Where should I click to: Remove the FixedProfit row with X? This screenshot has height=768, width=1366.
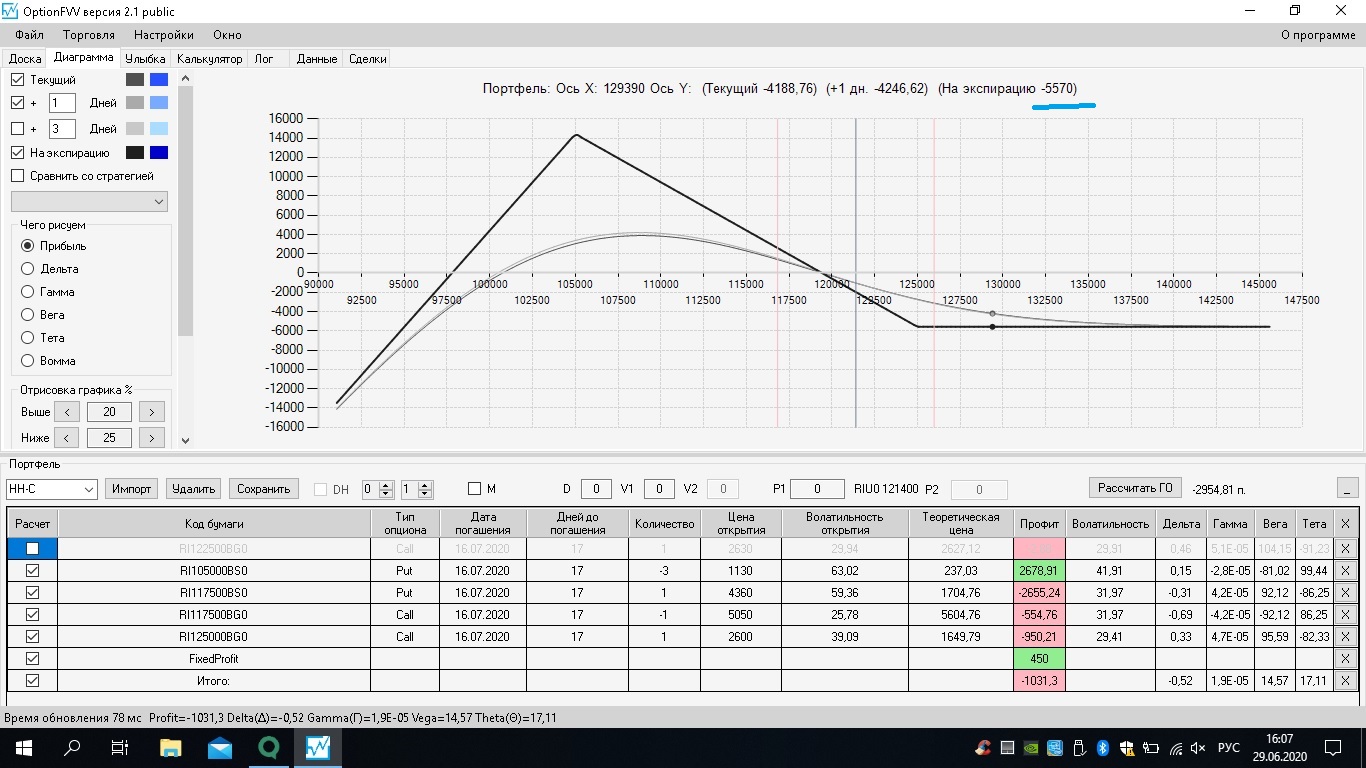pyautogui.click(x=1345, y=659)
